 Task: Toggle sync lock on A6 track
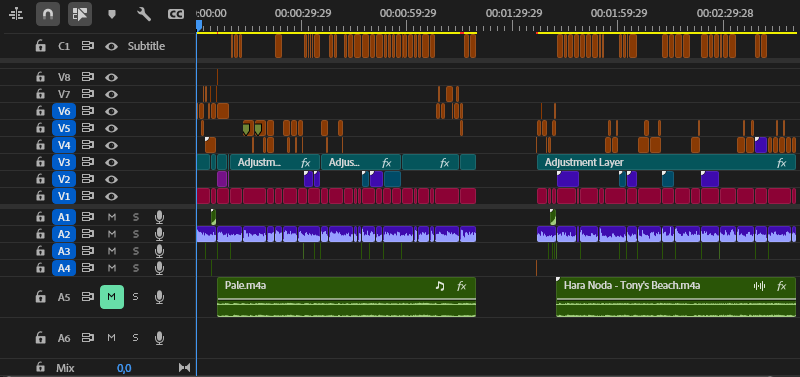[88, 337]
